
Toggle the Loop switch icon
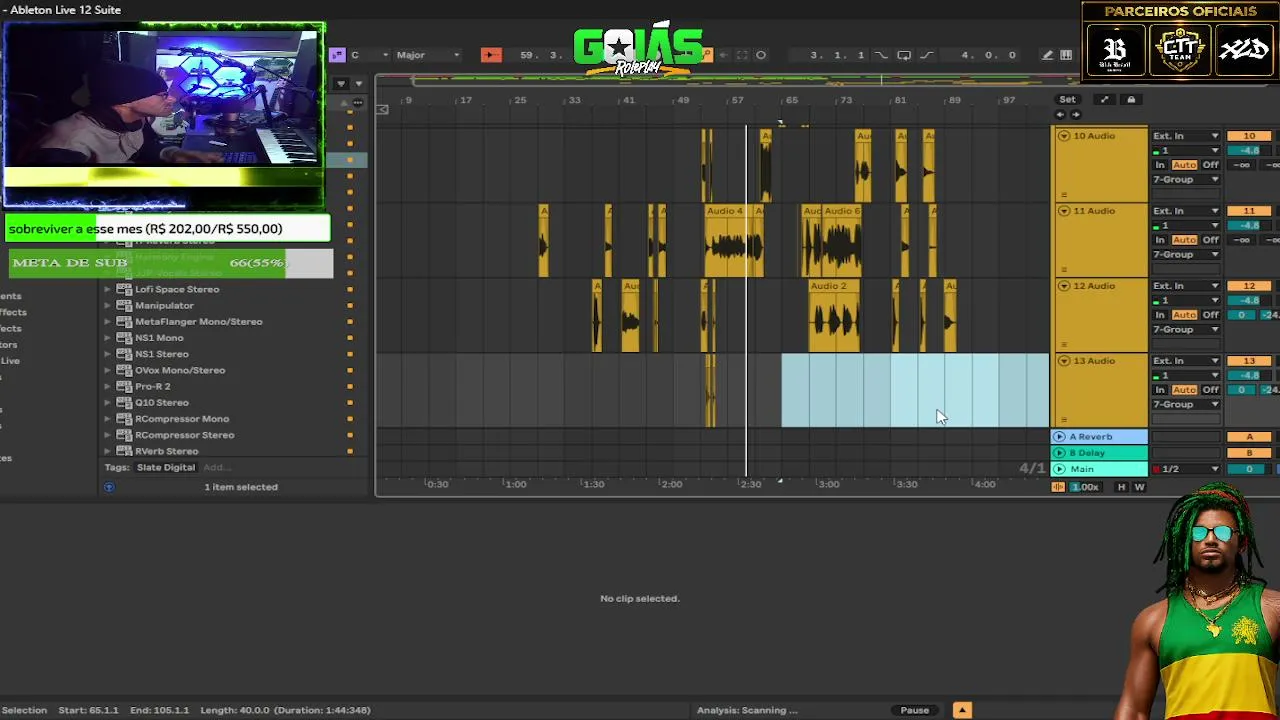pos(904,55)
